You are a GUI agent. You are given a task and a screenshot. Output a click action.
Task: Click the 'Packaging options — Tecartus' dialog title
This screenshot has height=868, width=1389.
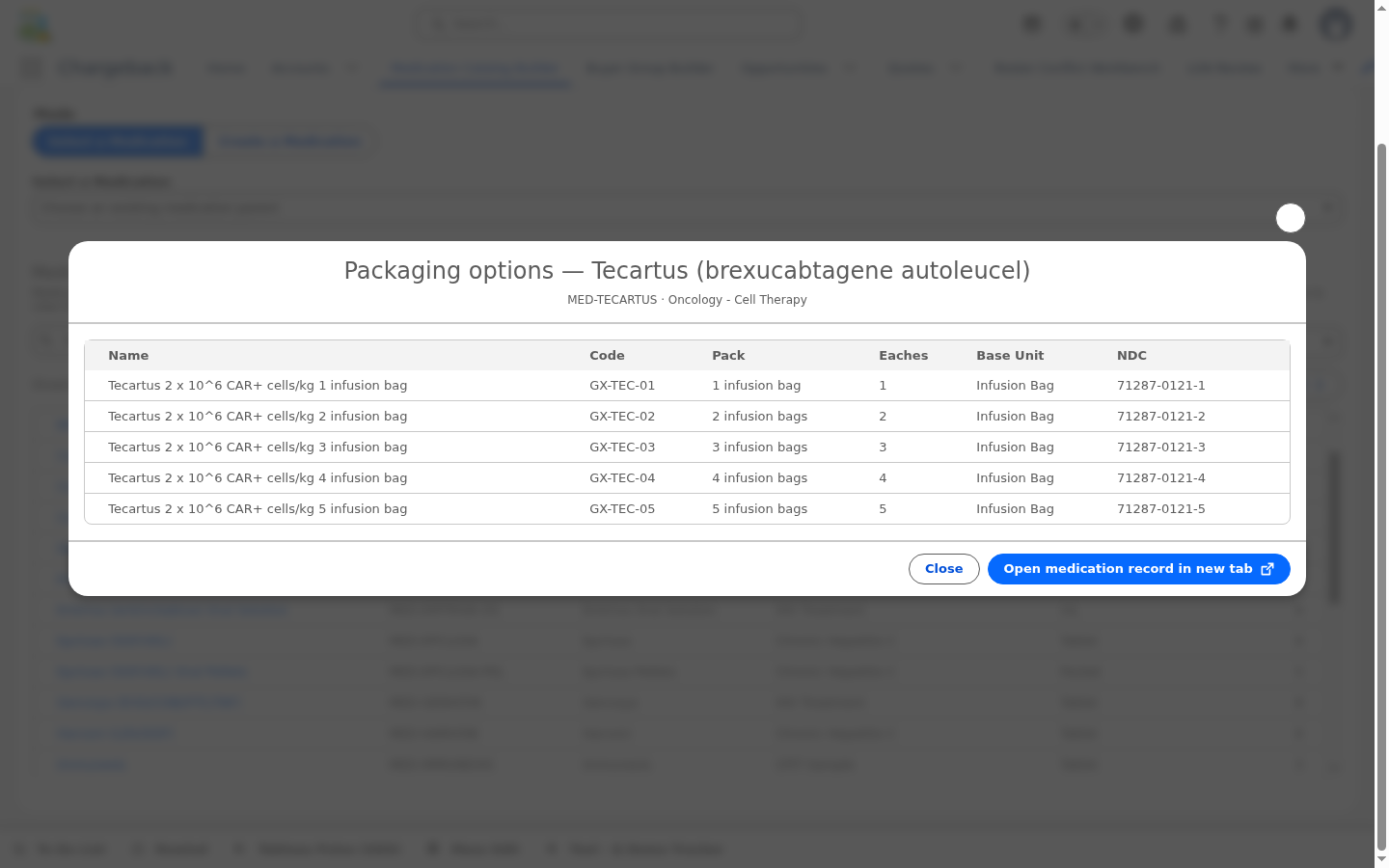click(687, 271)
